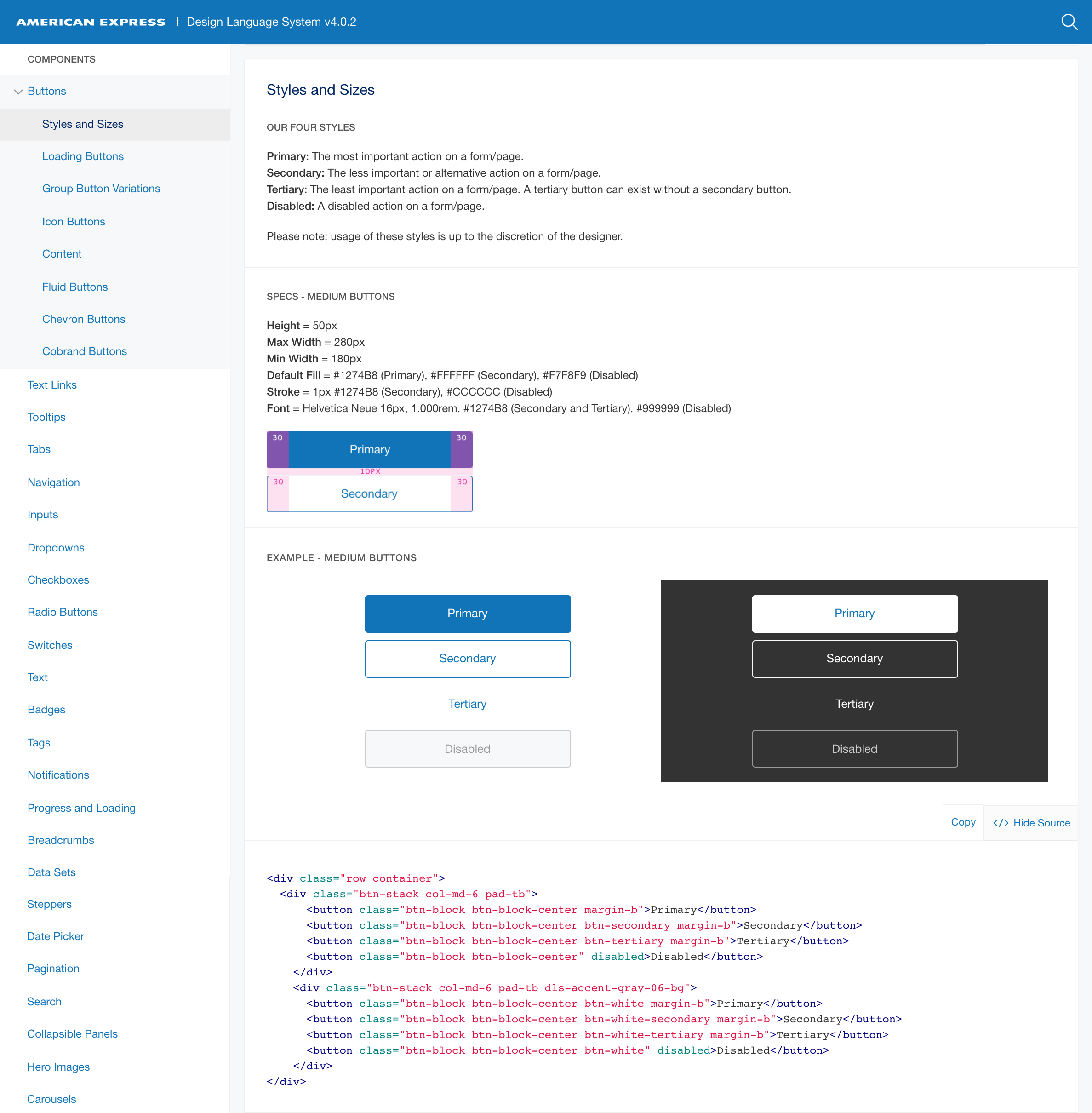
Task: Click white Primary button on dark background
Action: tap(854, 613)
